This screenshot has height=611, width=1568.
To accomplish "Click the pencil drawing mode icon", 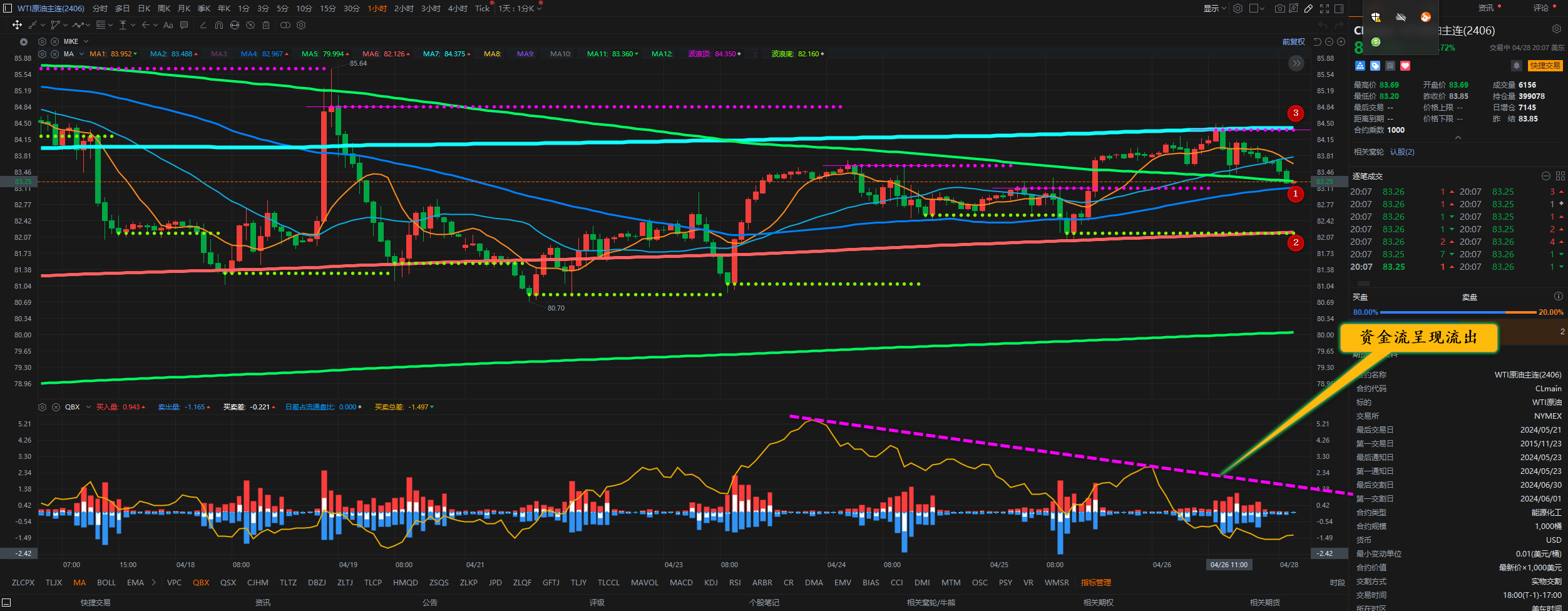I will 1308,8.
